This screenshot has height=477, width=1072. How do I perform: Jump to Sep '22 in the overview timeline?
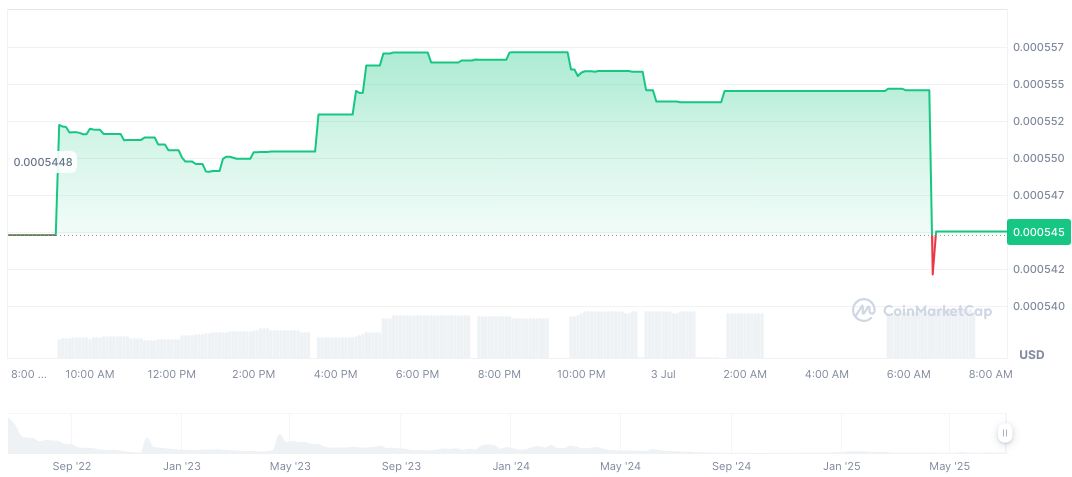click(72, 466)
